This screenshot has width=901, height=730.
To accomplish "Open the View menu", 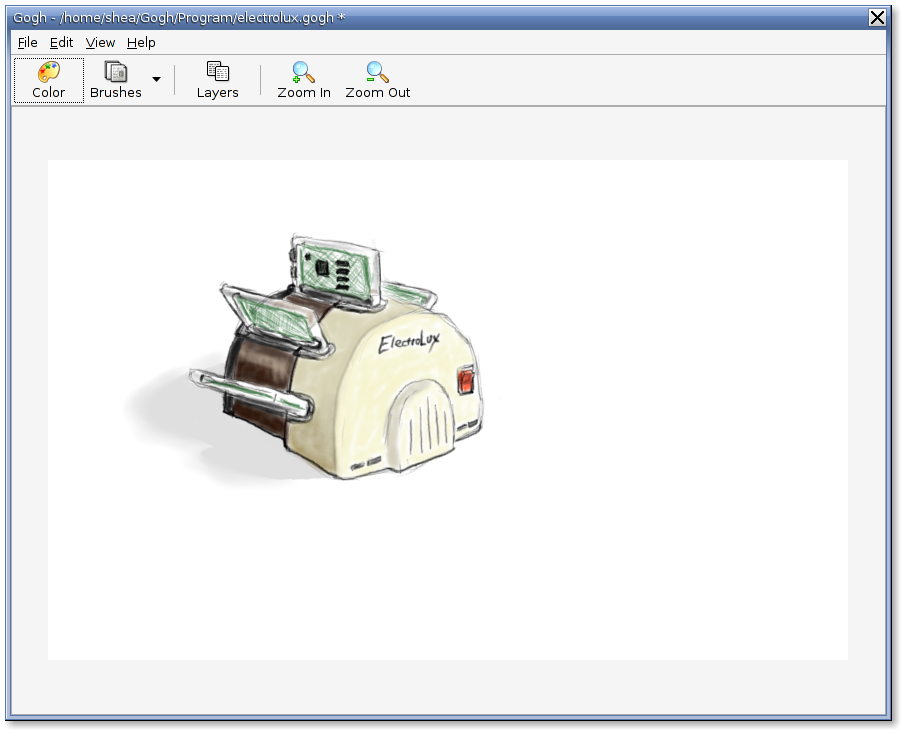I will (x=100, y=43).
